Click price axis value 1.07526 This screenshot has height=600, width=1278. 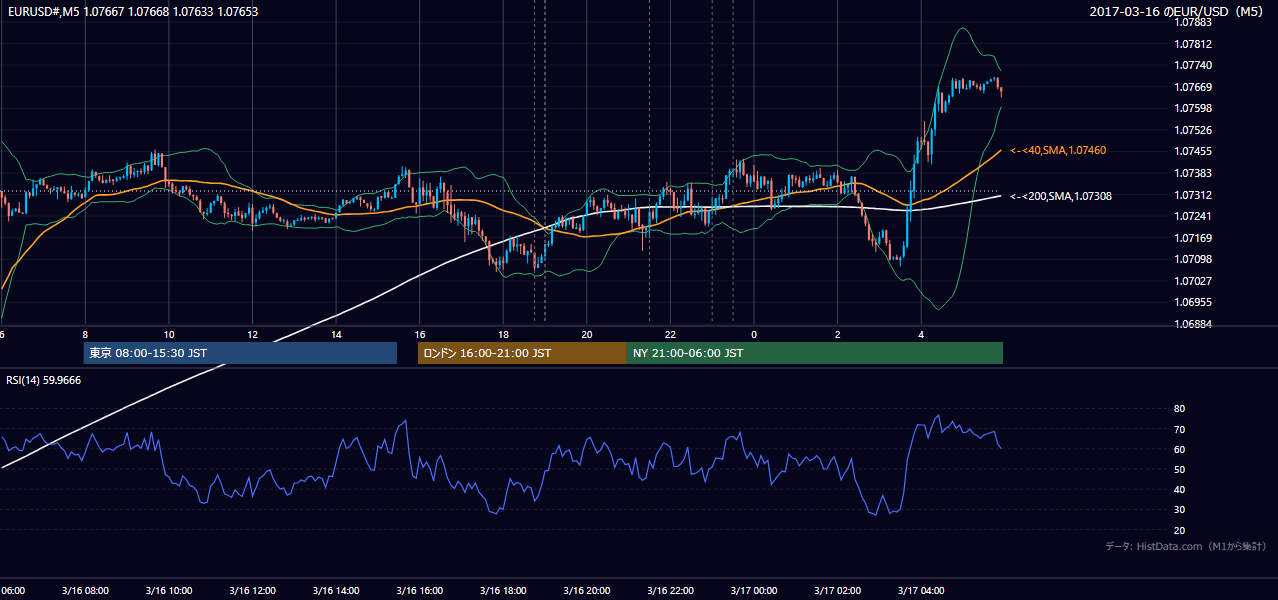(x=1194, y=130)
